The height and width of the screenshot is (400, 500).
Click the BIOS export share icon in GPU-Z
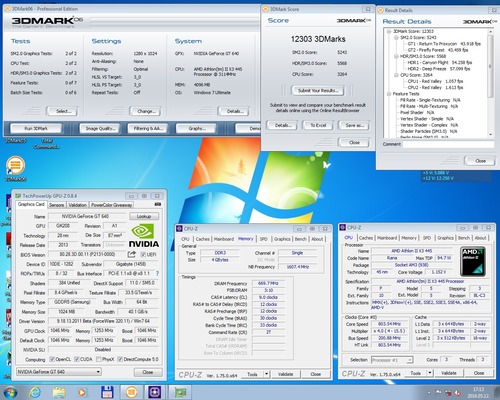click(131, 254)
